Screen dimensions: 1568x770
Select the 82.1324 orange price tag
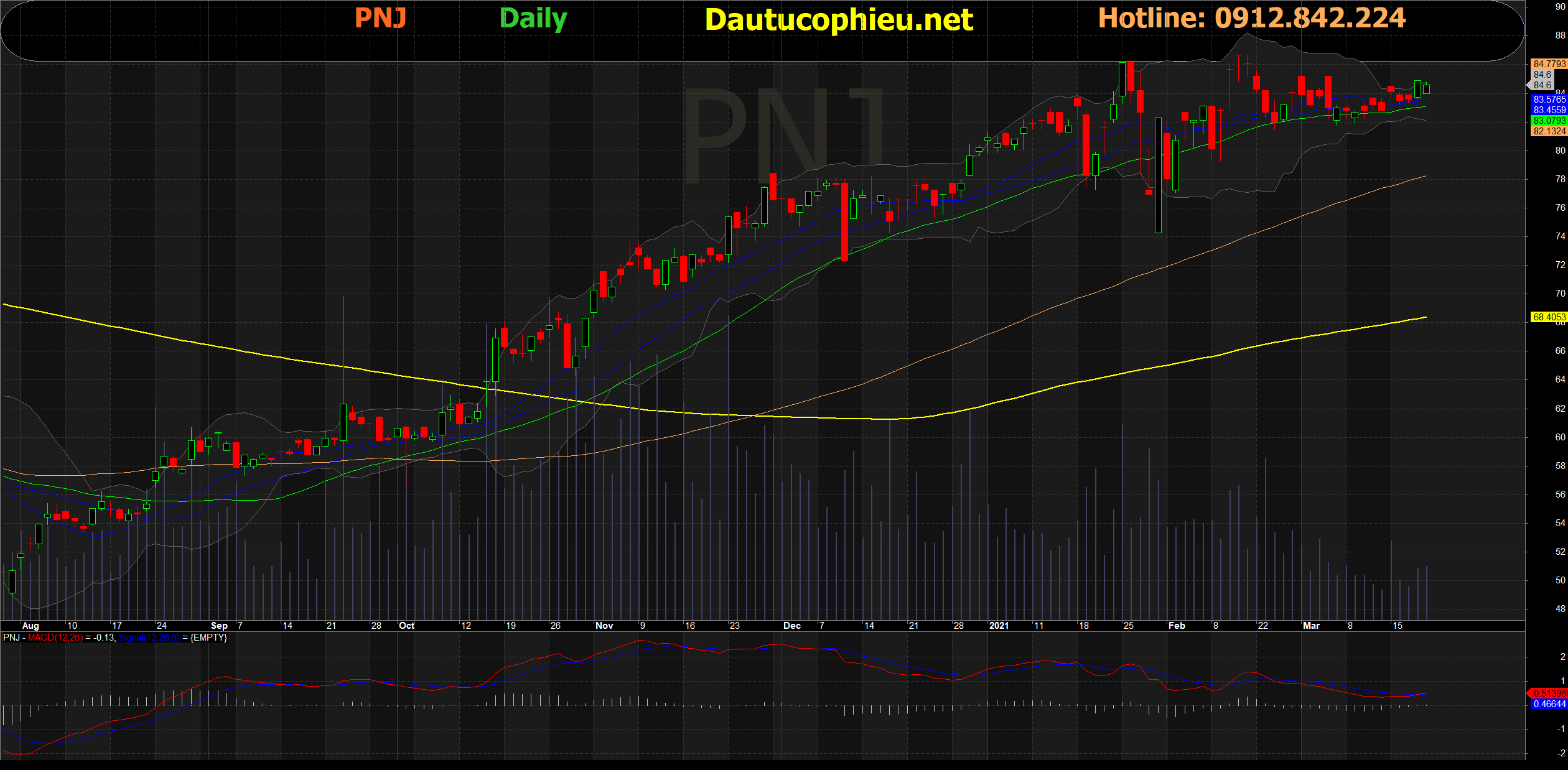tap(1549, 131)
